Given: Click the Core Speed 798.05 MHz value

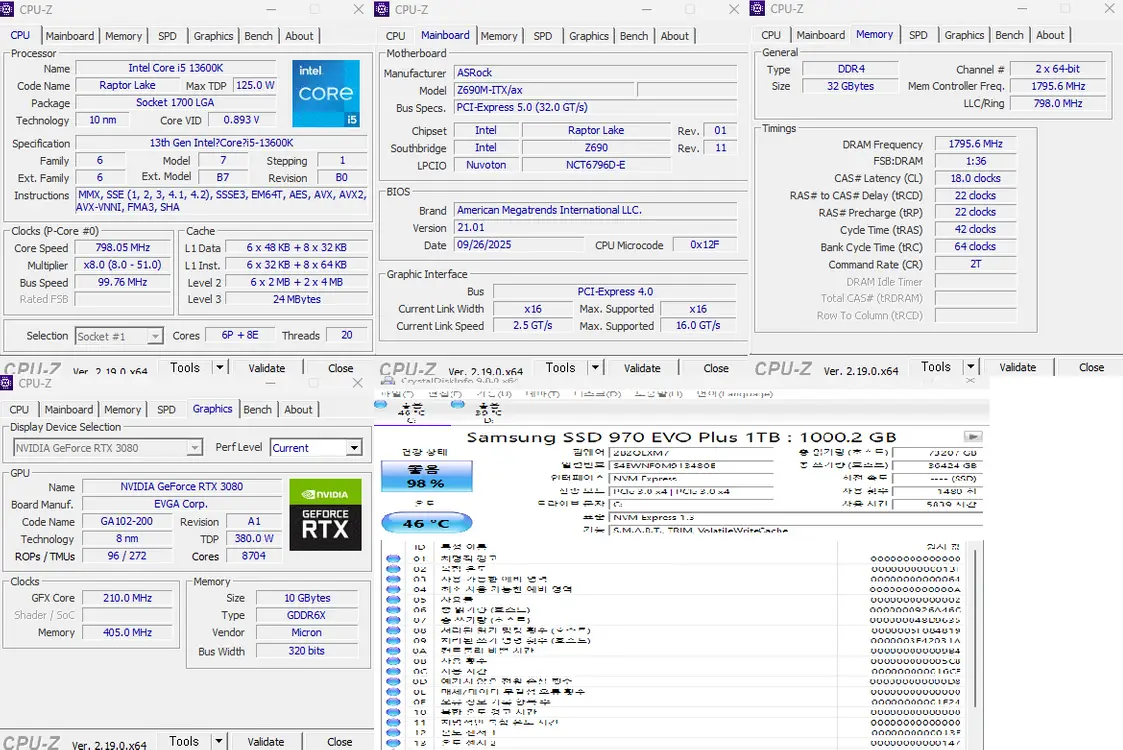Looking at the screenshot, I should pos(122,248).
